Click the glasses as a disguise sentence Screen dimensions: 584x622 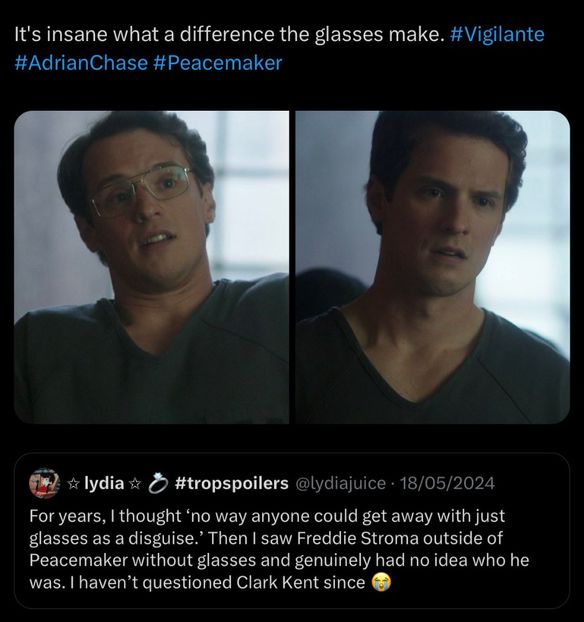[x=117, y=538]
